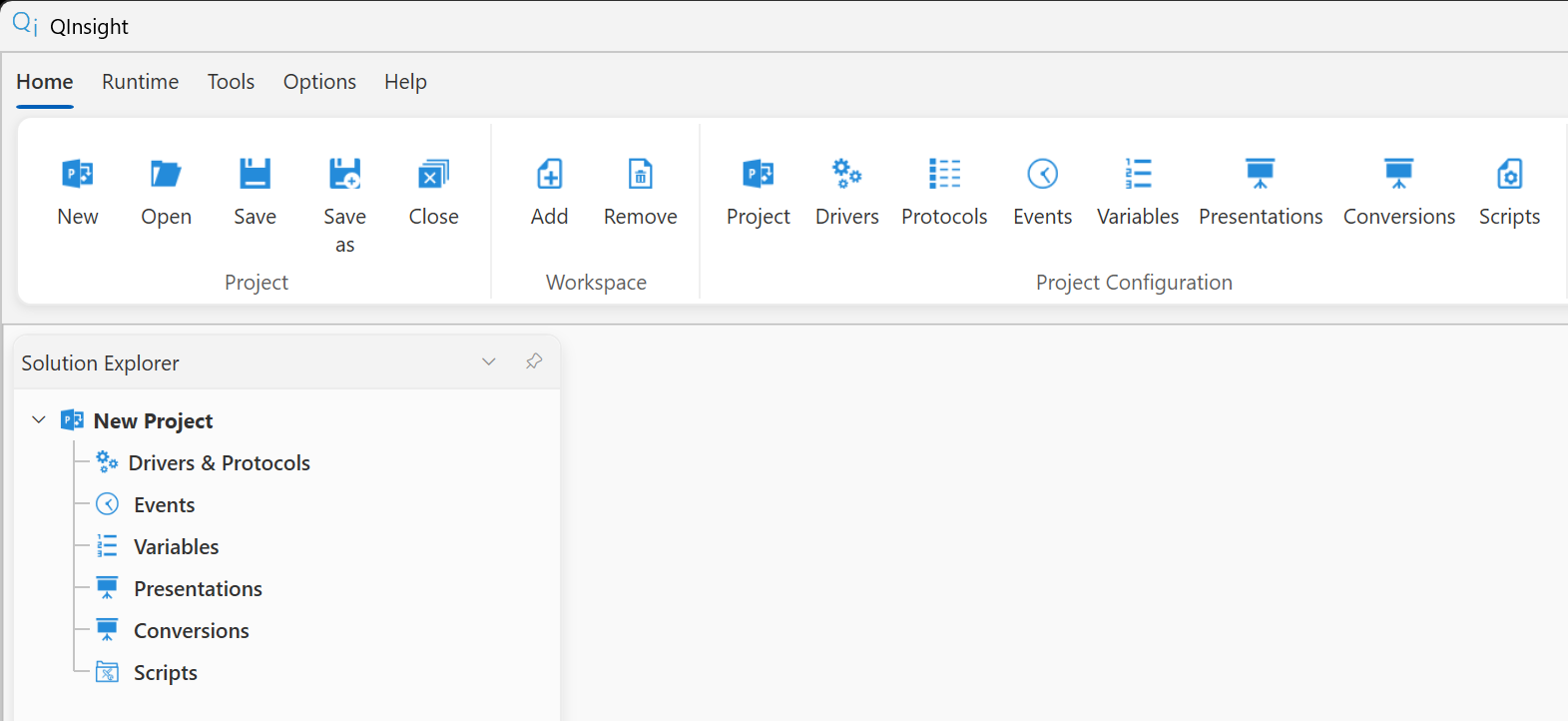
Task: Click the Add workspace icon
Action: (550, 175)
